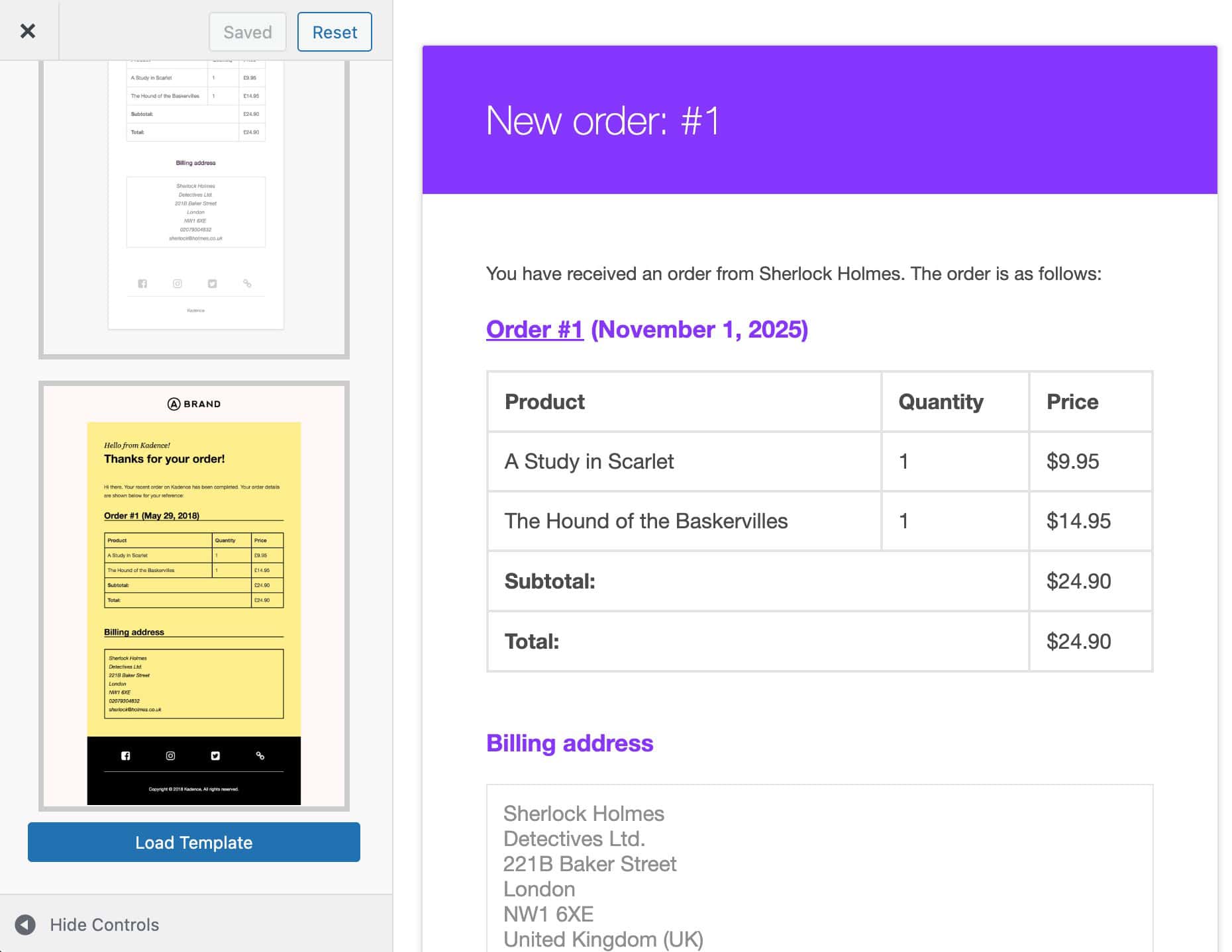Click Instagram icon in yellow template's black footer
The image size is (1232, 952).
(x=170, y=755)
